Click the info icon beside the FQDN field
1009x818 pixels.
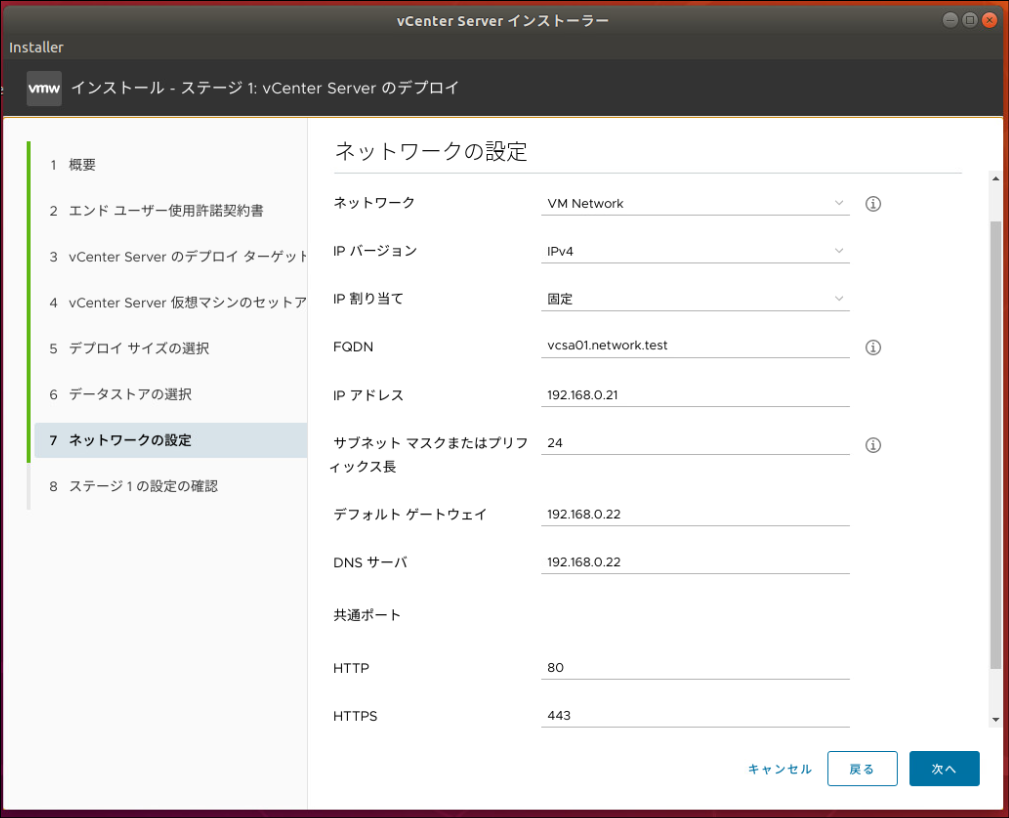pyautogui.click(x=873, y=348)
